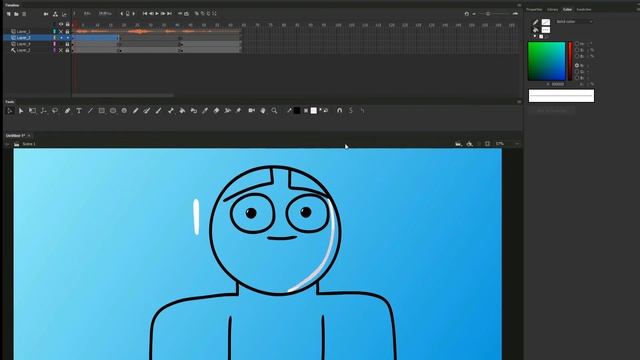
Task: Select the Eraser tool
Action: (216, 111)
